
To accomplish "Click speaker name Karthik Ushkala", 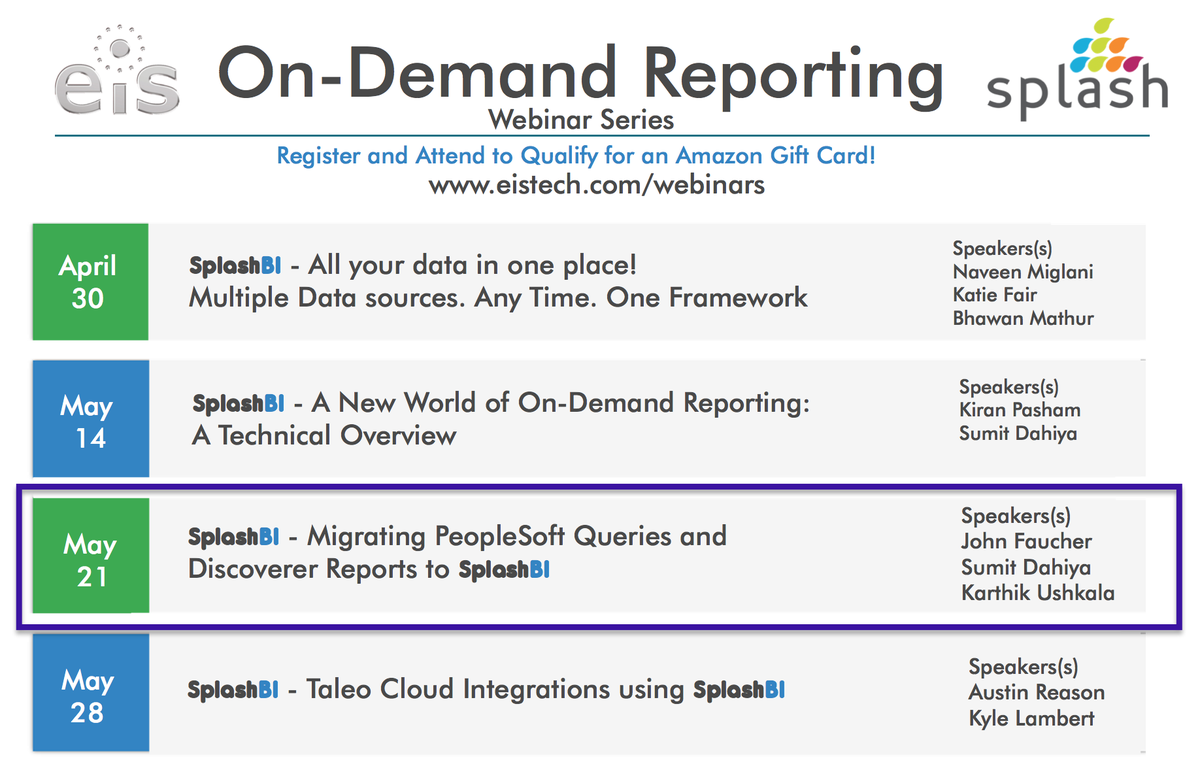I will point(1038,593).
